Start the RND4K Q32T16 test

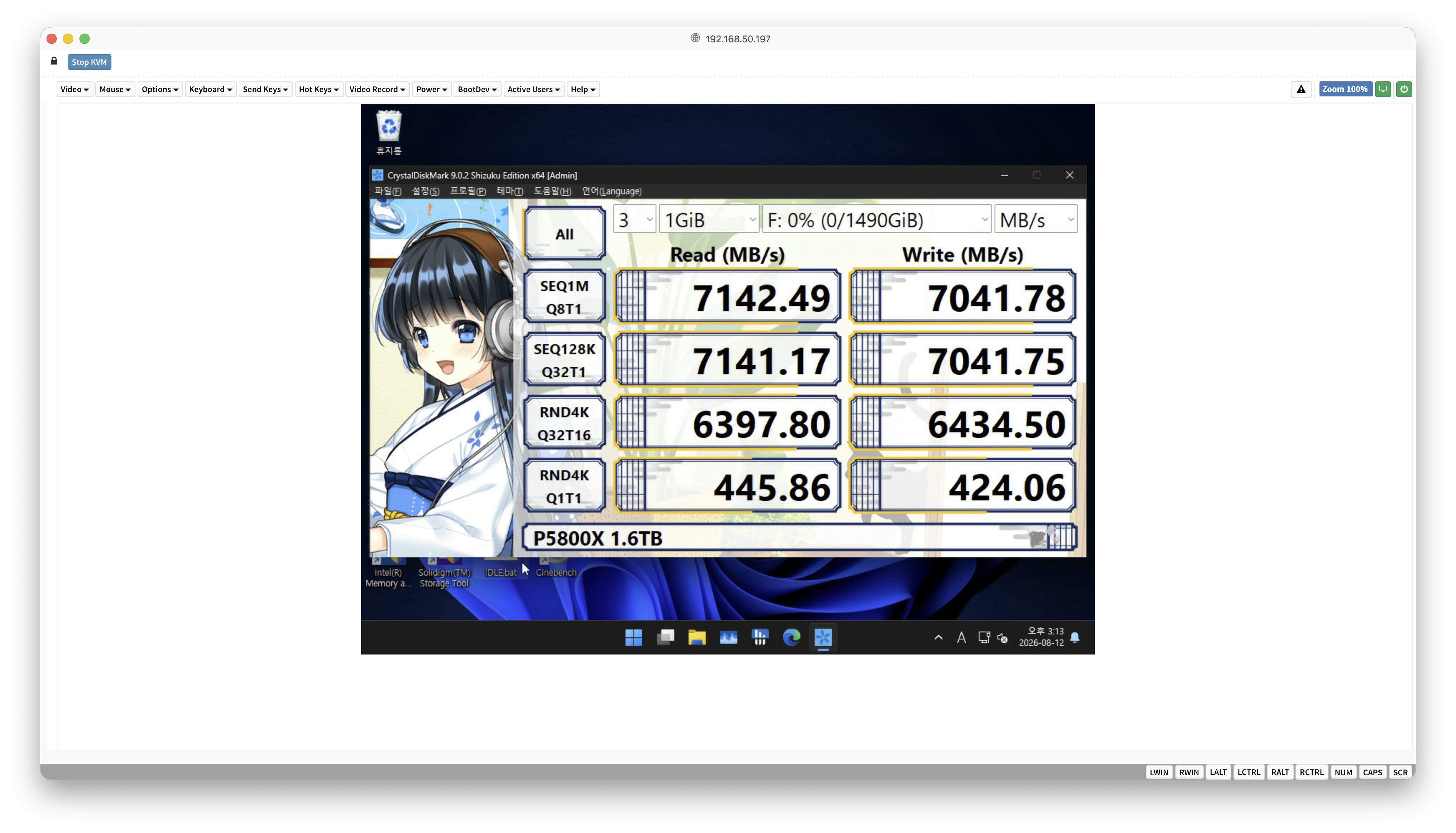point(564,423)
